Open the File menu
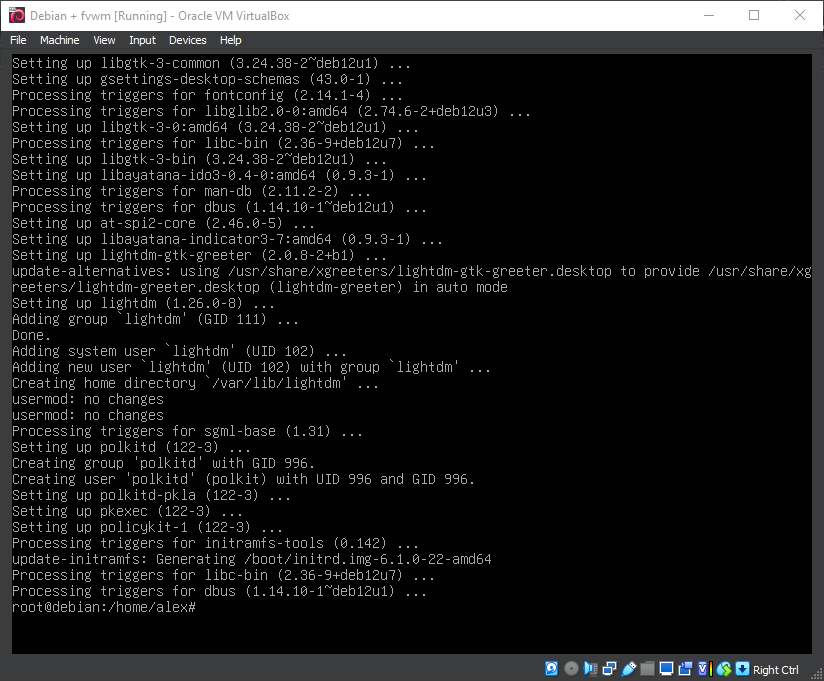824x681 pixels. tap(18, 40)
